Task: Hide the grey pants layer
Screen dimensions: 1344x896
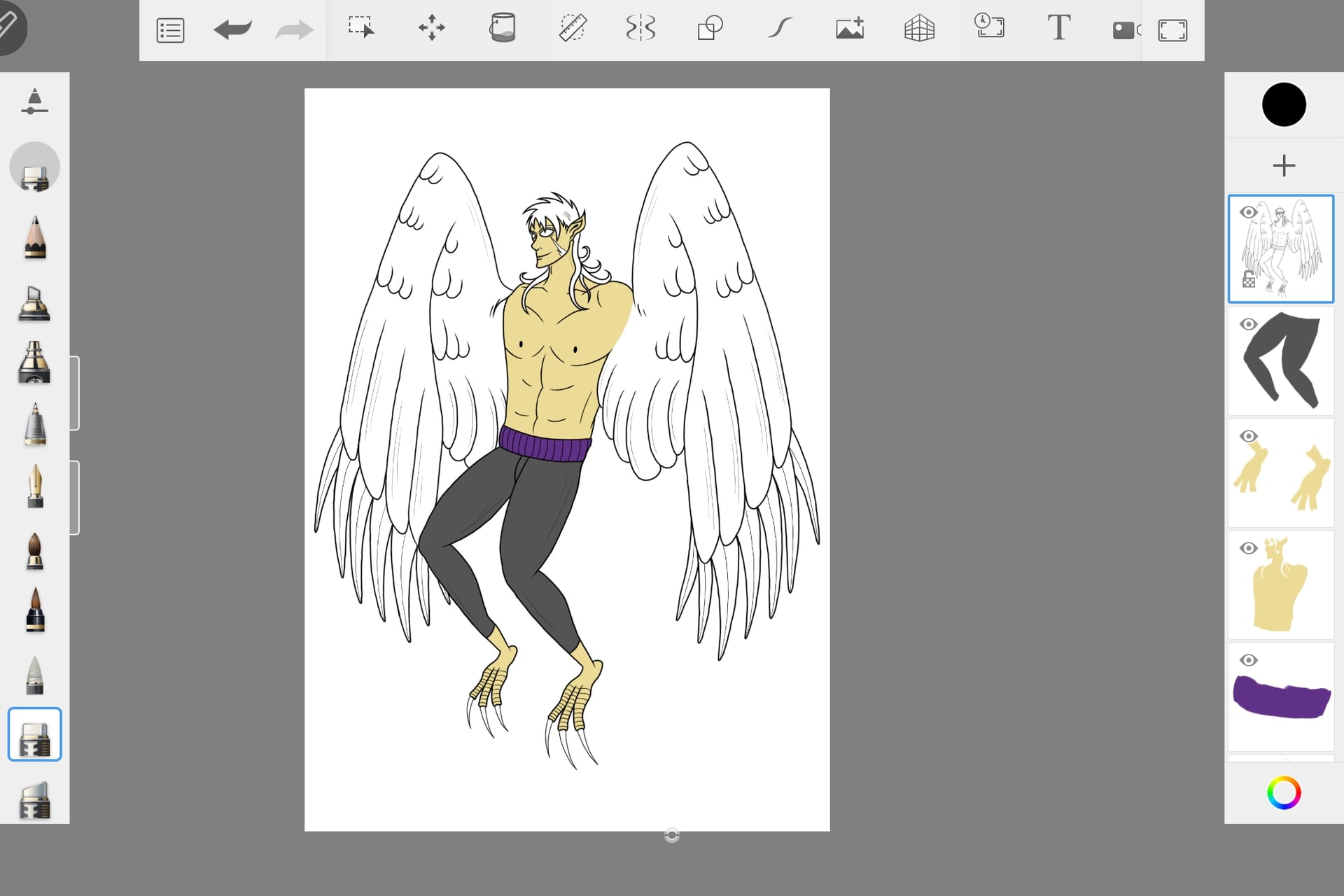Action: 1248,324
